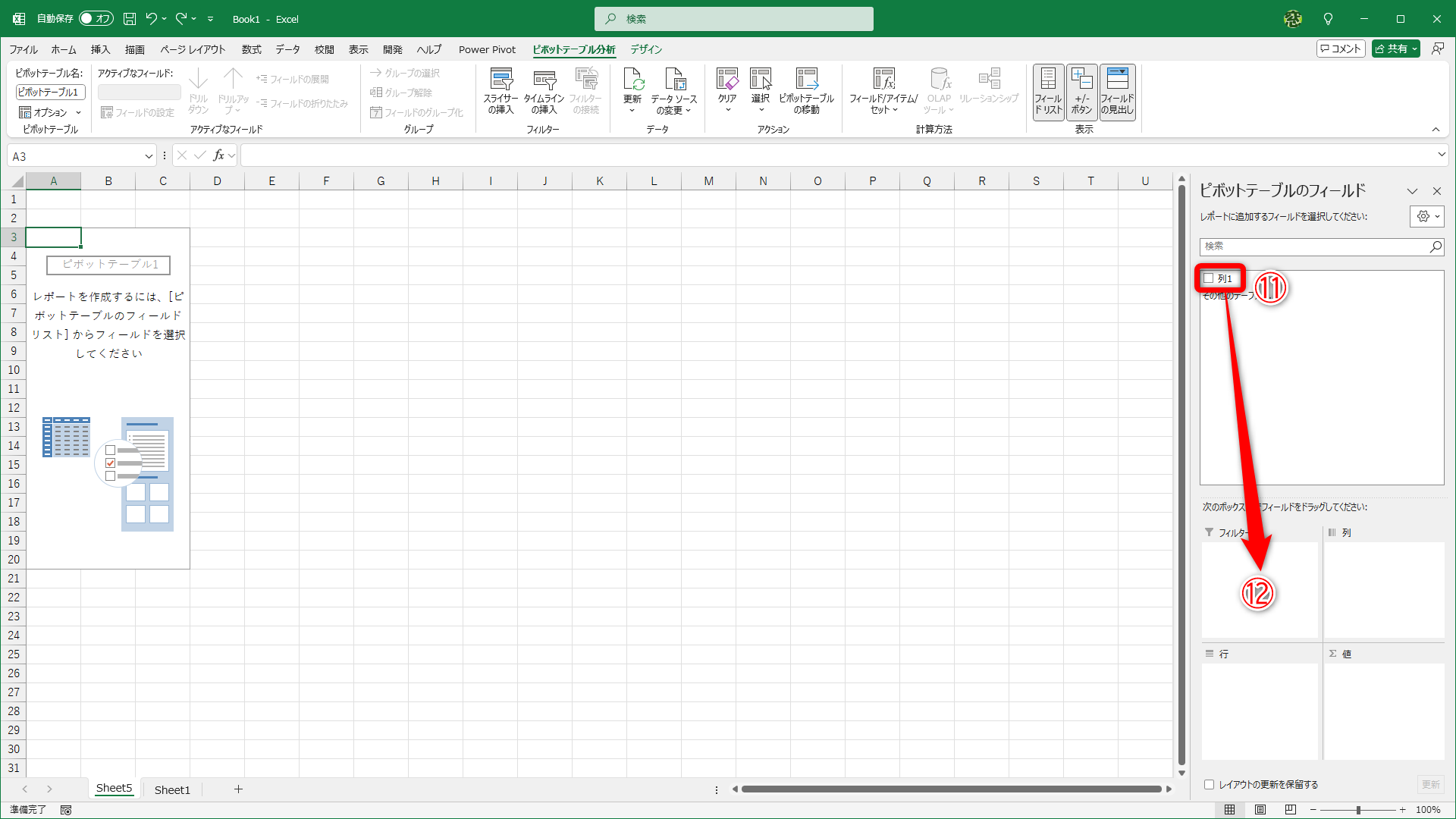Toggle the Field List display button
Viewport: 1456px width, 819px height.
1048,91
